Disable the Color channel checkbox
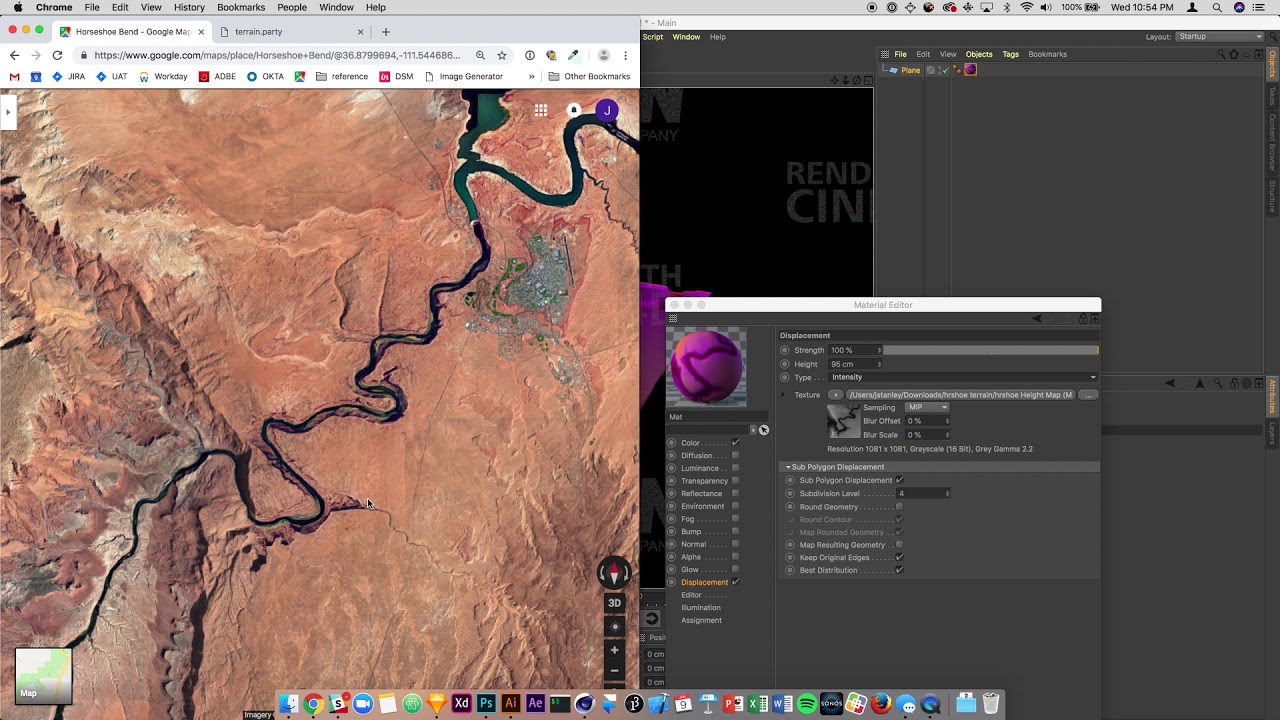The width and height of the screenshot is (1280, 720). pyautogui.click(x=735, y=443)
